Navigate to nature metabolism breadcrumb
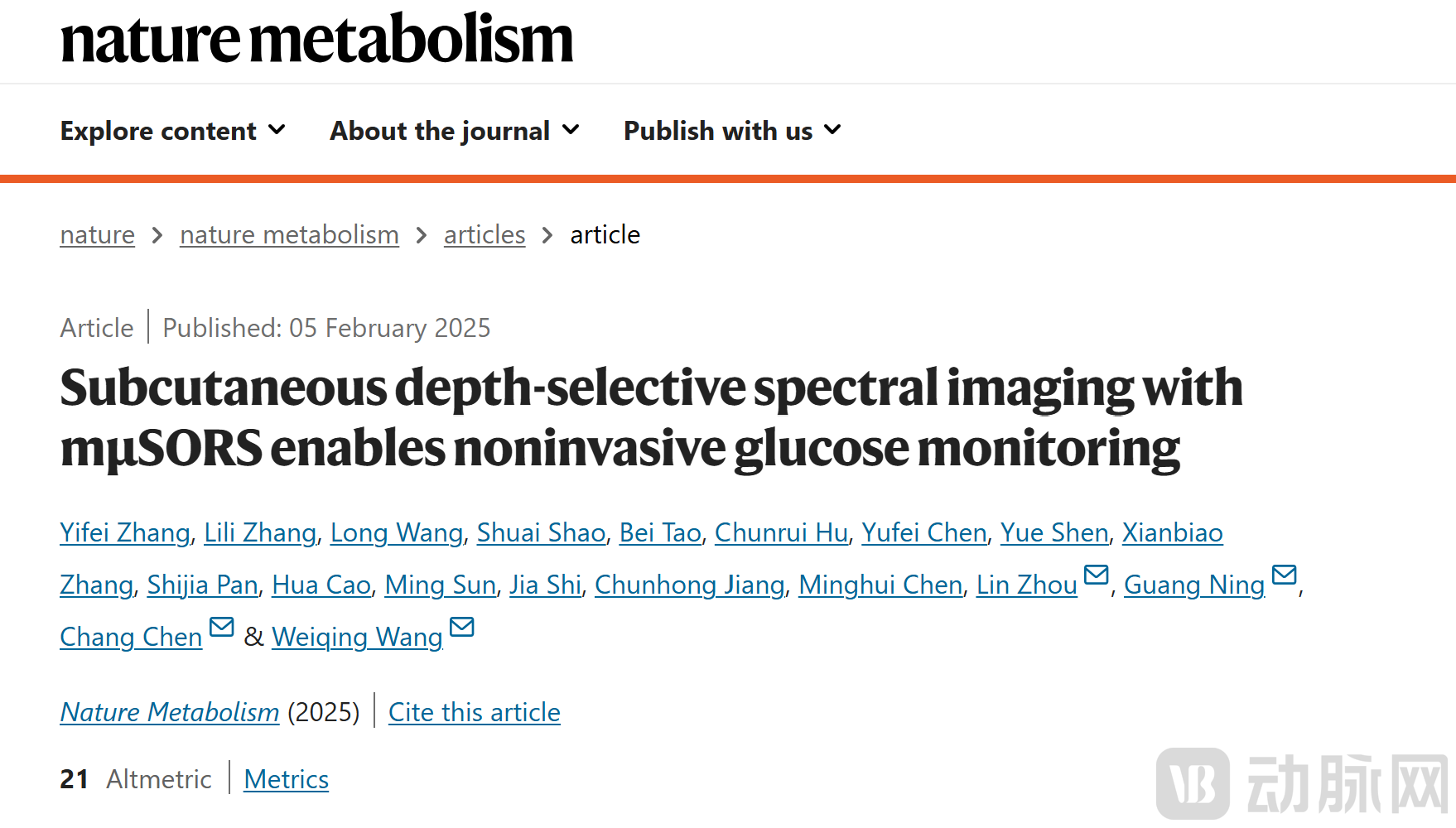The width and height of the screenshot is (1456, 828). pyautogui.click(x=289, y=235)
